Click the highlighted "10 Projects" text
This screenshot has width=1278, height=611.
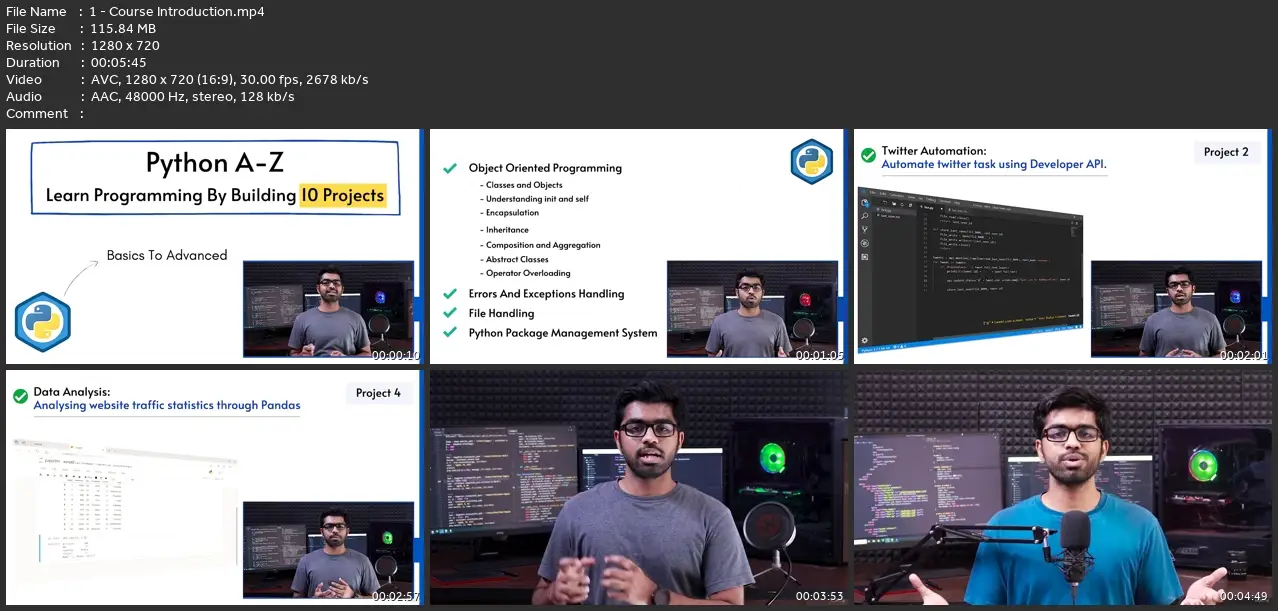click(342, 195)
